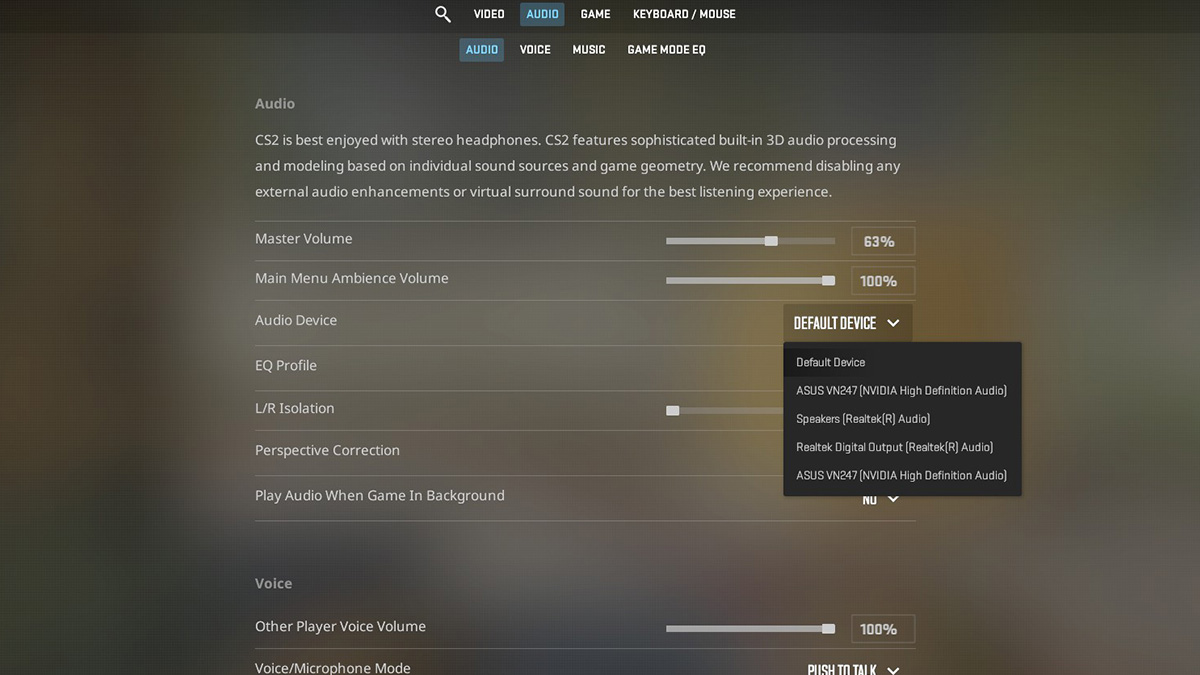Select Speakers (Realtek(R) Audio) option
Screen dimensions: 1200x675
tap(902, 419)
